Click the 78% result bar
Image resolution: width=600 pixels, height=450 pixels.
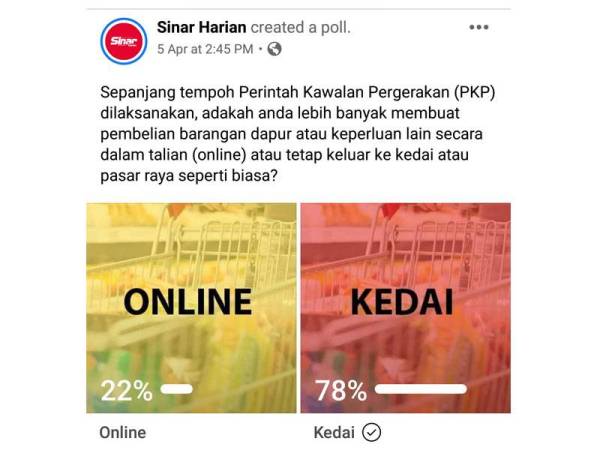click(x=421, y=389)
